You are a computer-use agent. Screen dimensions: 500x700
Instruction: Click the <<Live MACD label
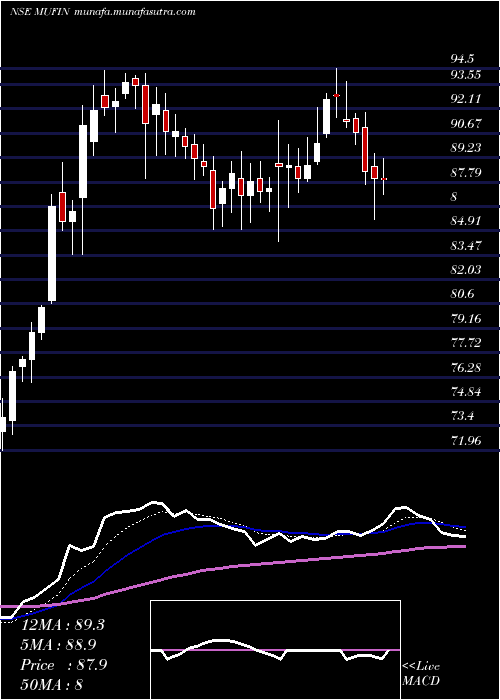point(421,674)
